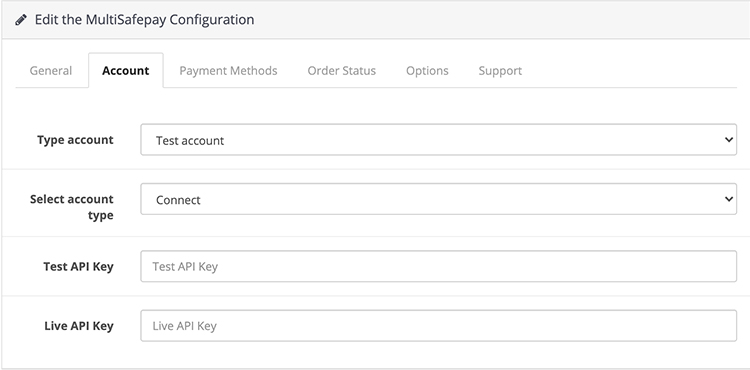Screen dimensions: 750x370
Task: Click the 'Test API Key' field label
Action: click(x=78, y=266)
